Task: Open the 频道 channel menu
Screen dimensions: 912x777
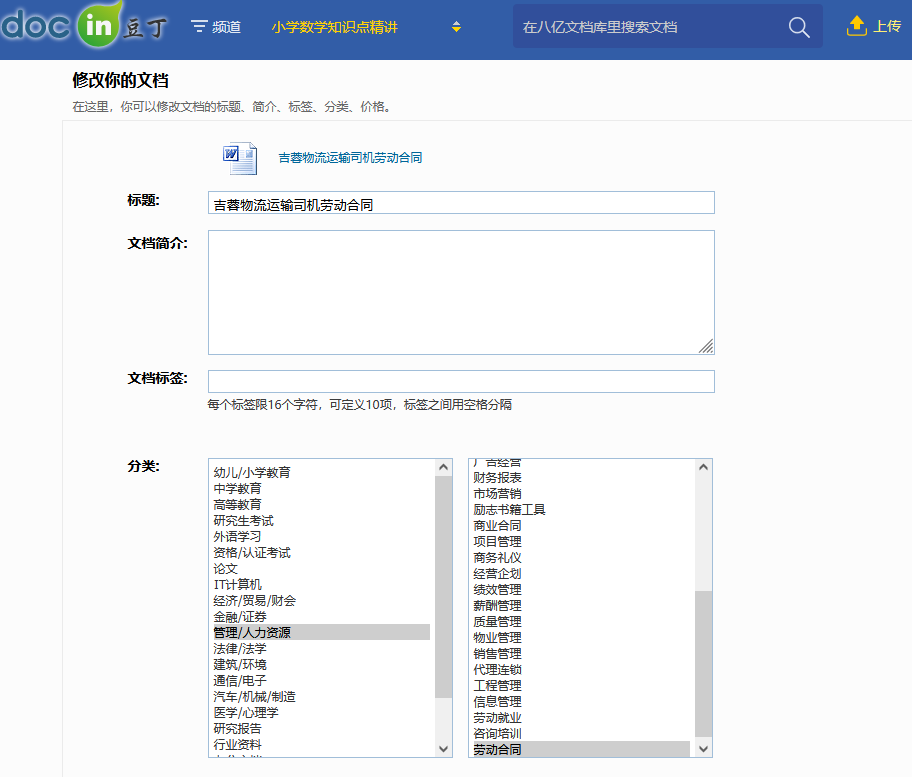Action: 216,27
